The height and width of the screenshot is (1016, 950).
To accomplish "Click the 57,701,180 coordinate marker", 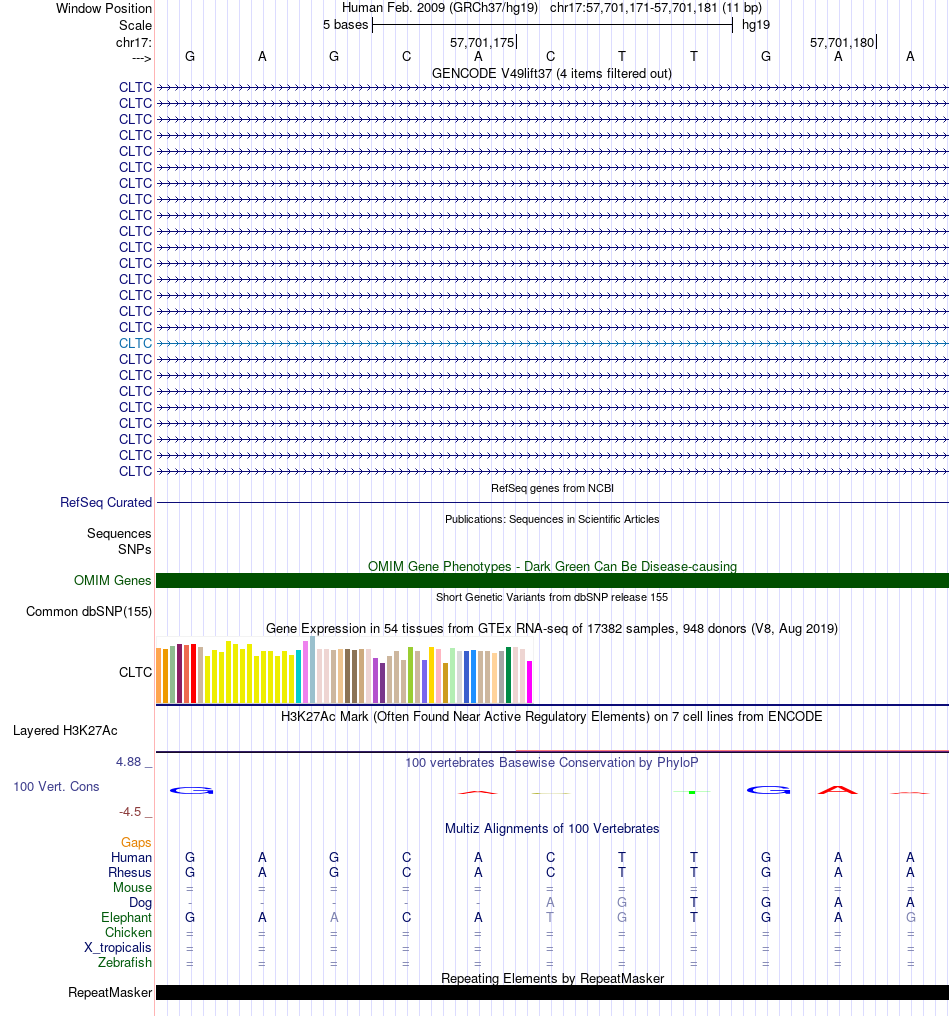I will tap(842, 42).
